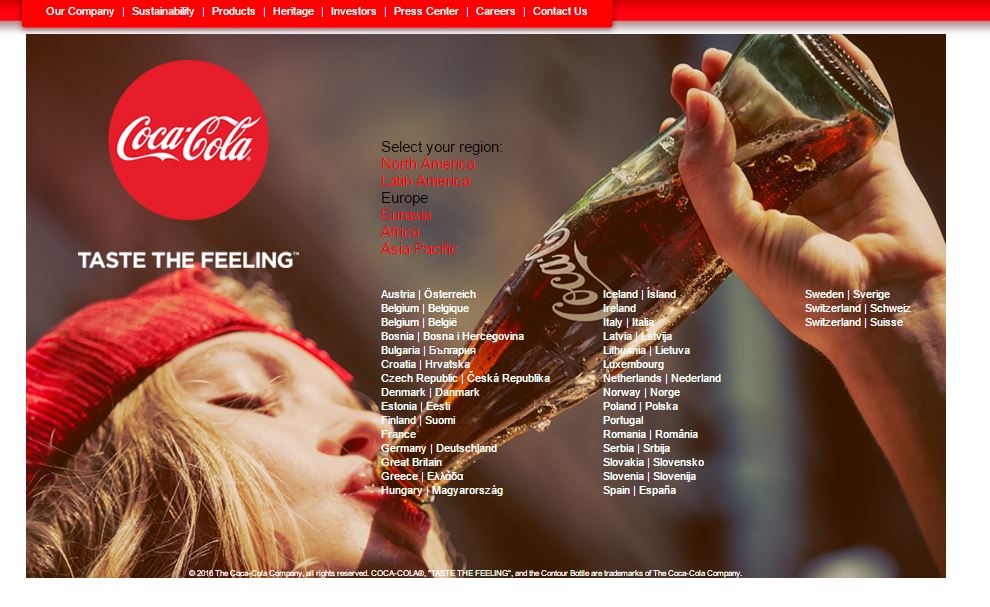Select the Asia Pacific region
This screenshot has height=607, width=990.
point(419,249)
